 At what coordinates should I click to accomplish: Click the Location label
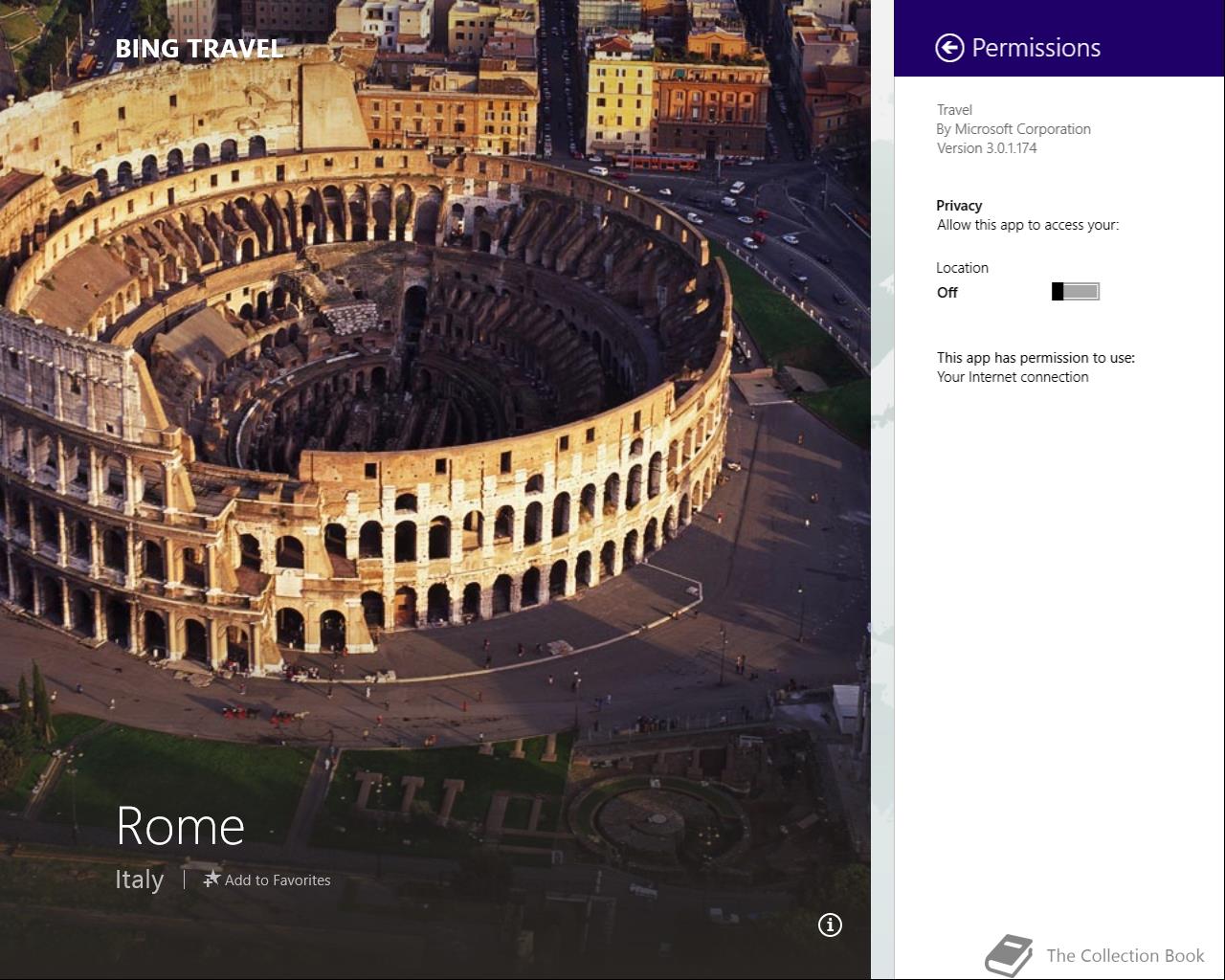pyautogui.click(x=962, y=268)
